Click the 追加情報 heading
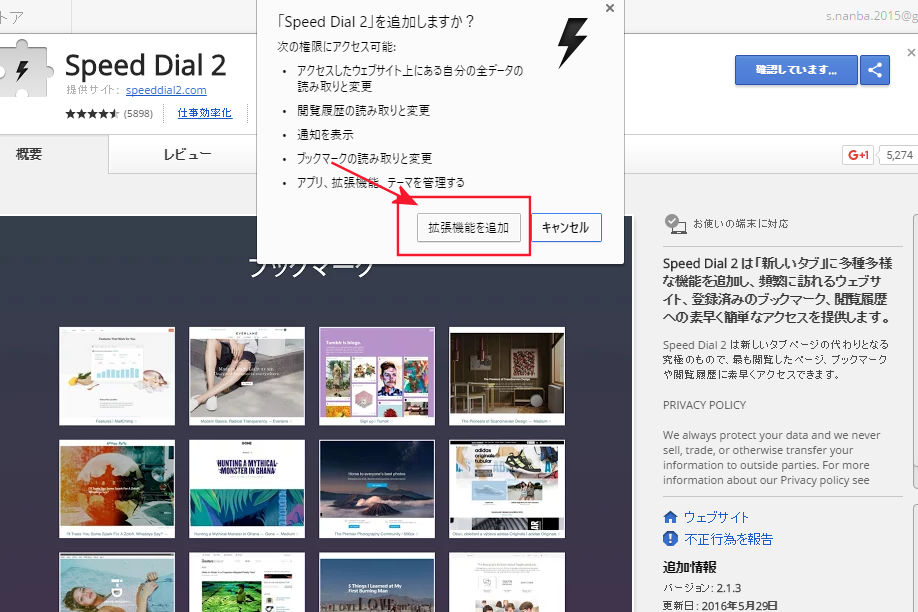The image size is (918, 612). [x=690, y=567]
